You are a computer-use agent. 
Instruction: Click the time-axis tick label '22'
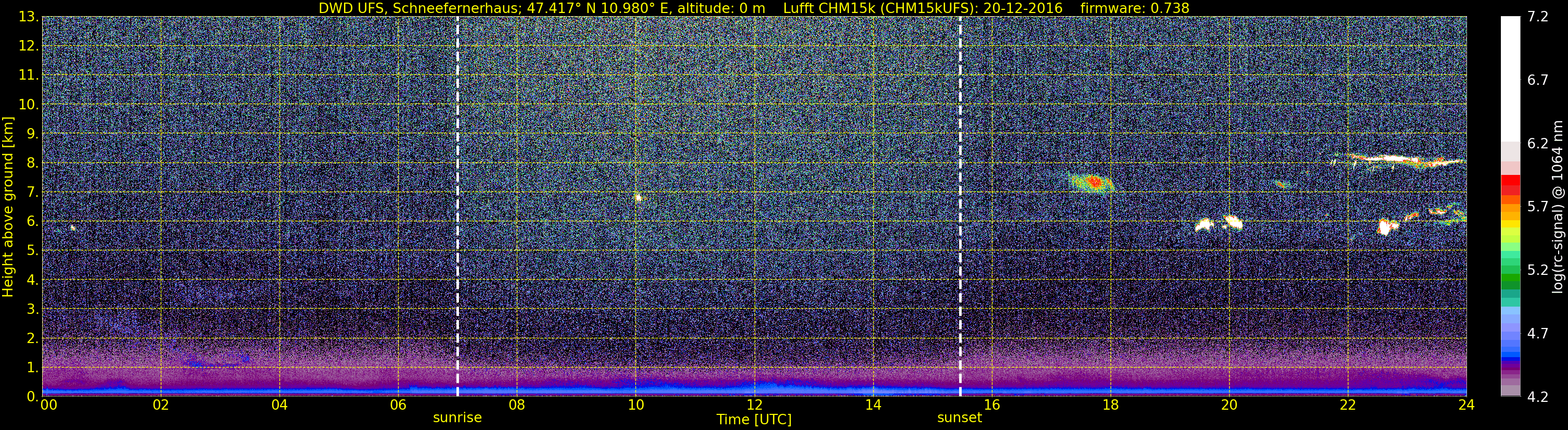1348,405
